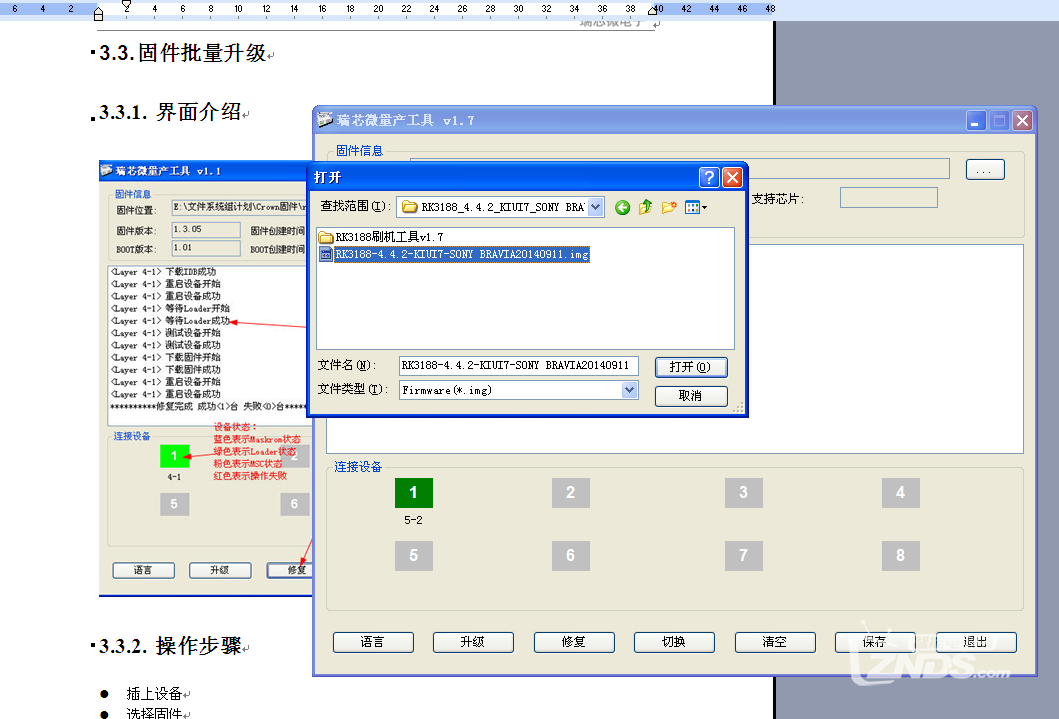
Task: Click the browse "..." firmware button
Action: pyautogui.click(x=985, y=170)
